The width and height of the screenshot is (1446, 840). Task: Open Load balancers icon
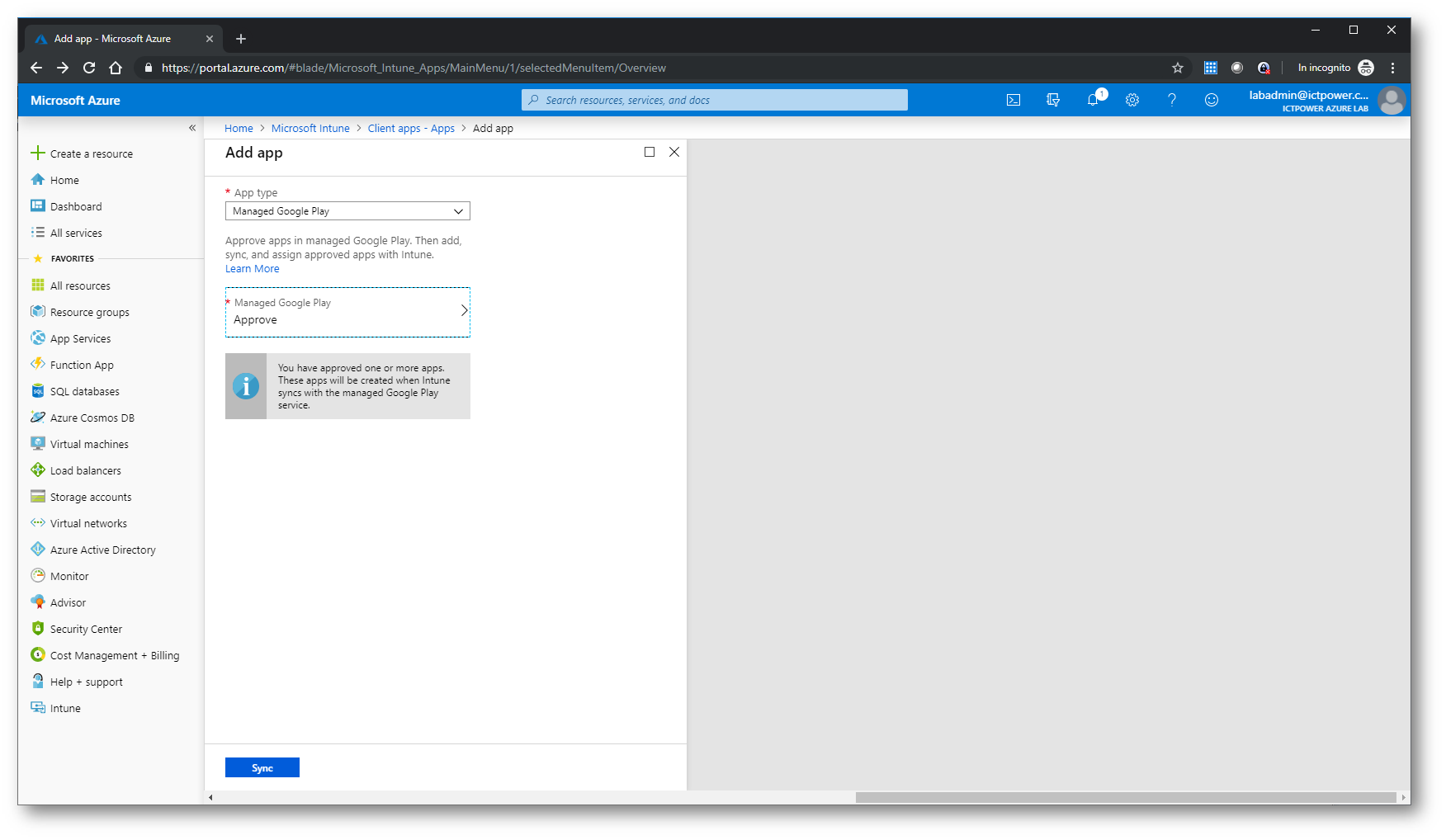pos(38,470)
